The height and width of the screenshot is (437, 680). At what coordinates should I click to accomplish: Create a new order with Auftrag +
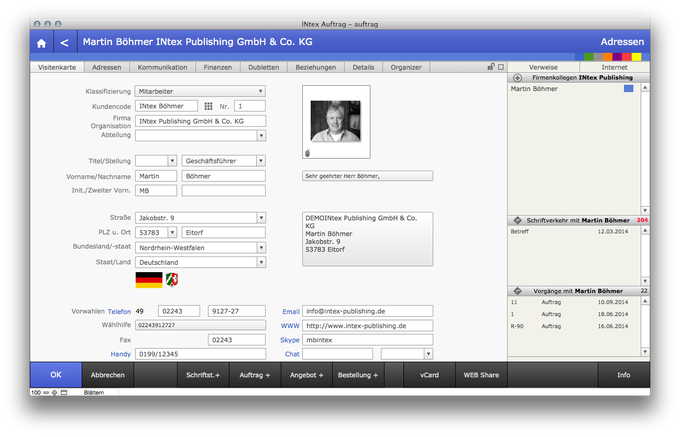pyautogui.click(x=255, y=375)
